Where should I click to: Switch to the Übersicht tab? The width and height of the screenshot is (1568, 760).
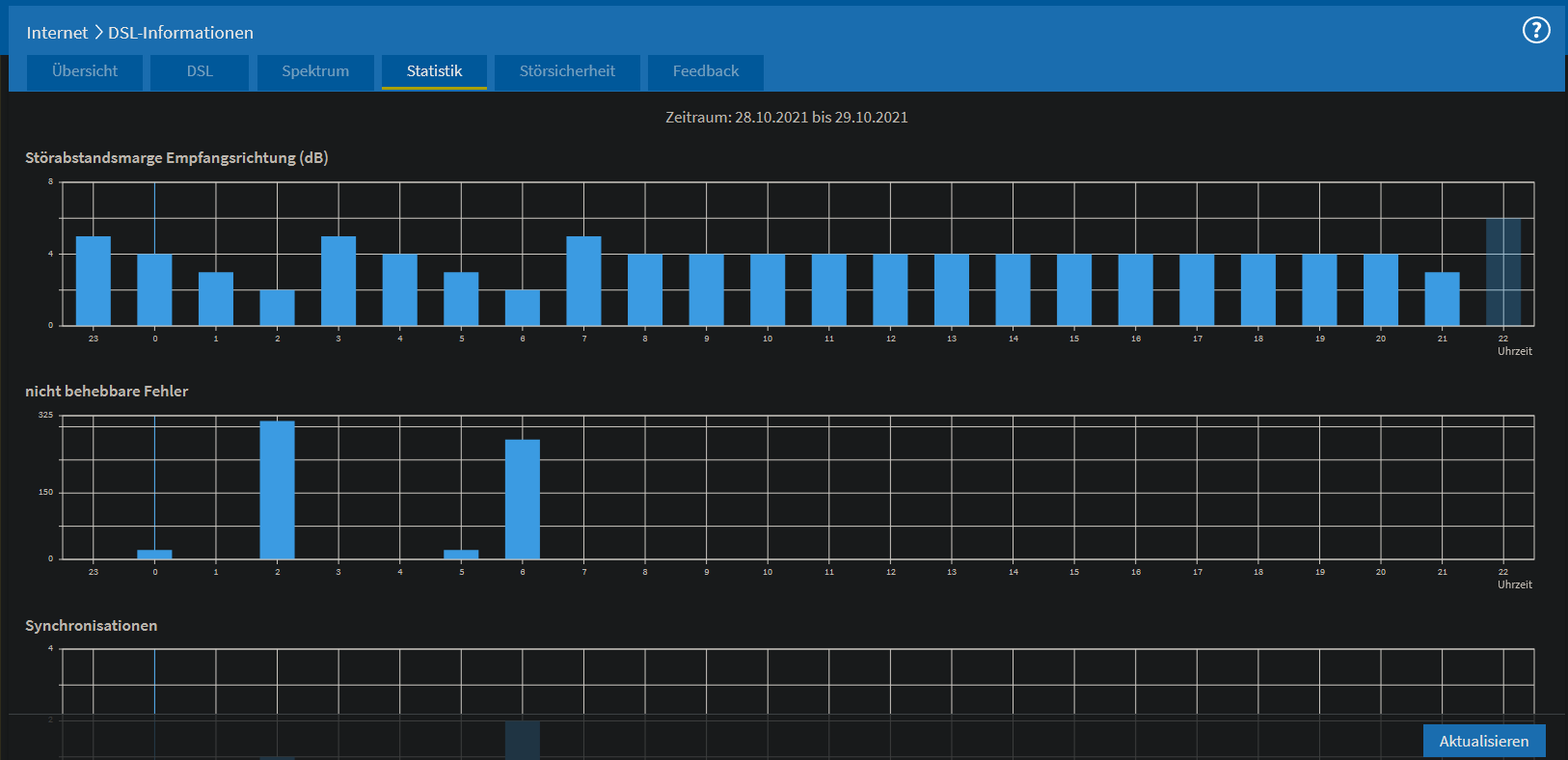click(x=85, y=71)
